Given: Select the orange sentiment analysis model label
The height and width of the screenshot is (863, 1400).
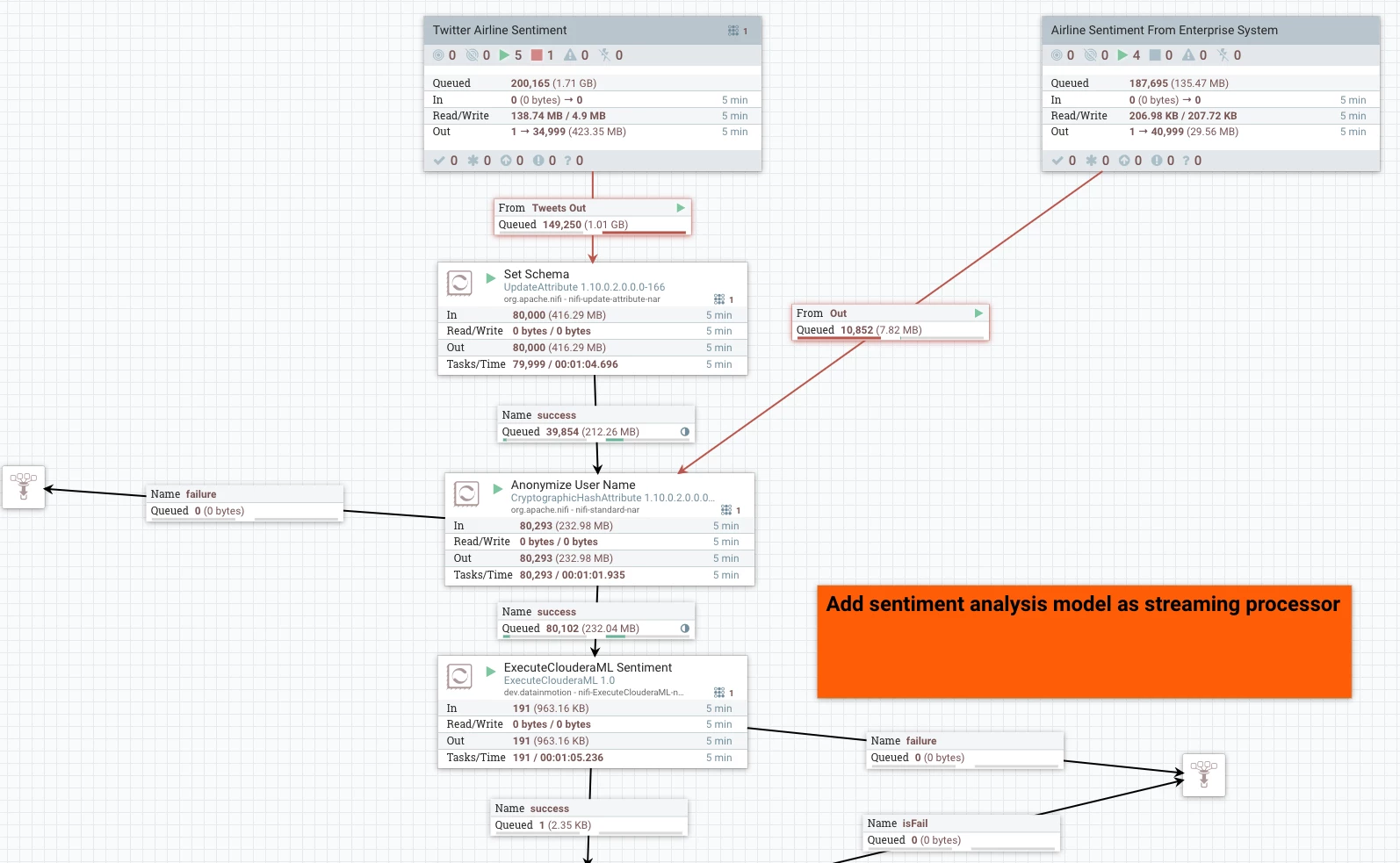Looking at the screenshot, I should (1084, 642).
